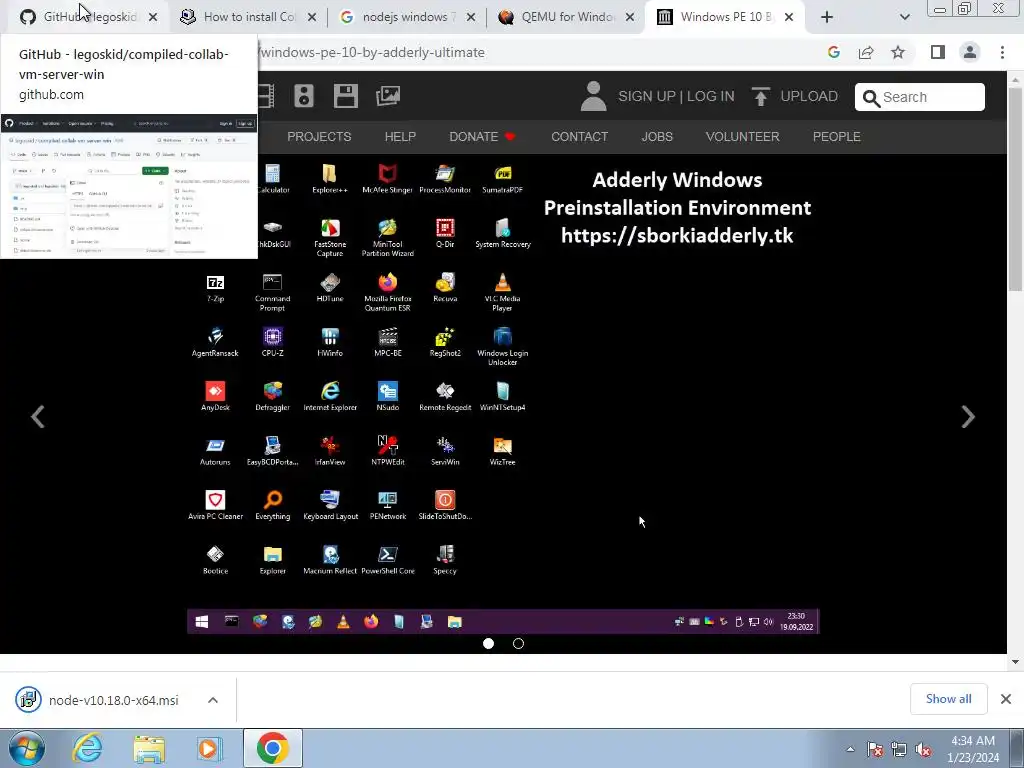This screenshot has width=1024, height=768.
Task: Click the LOG IN link
Action: click(711, 96)
